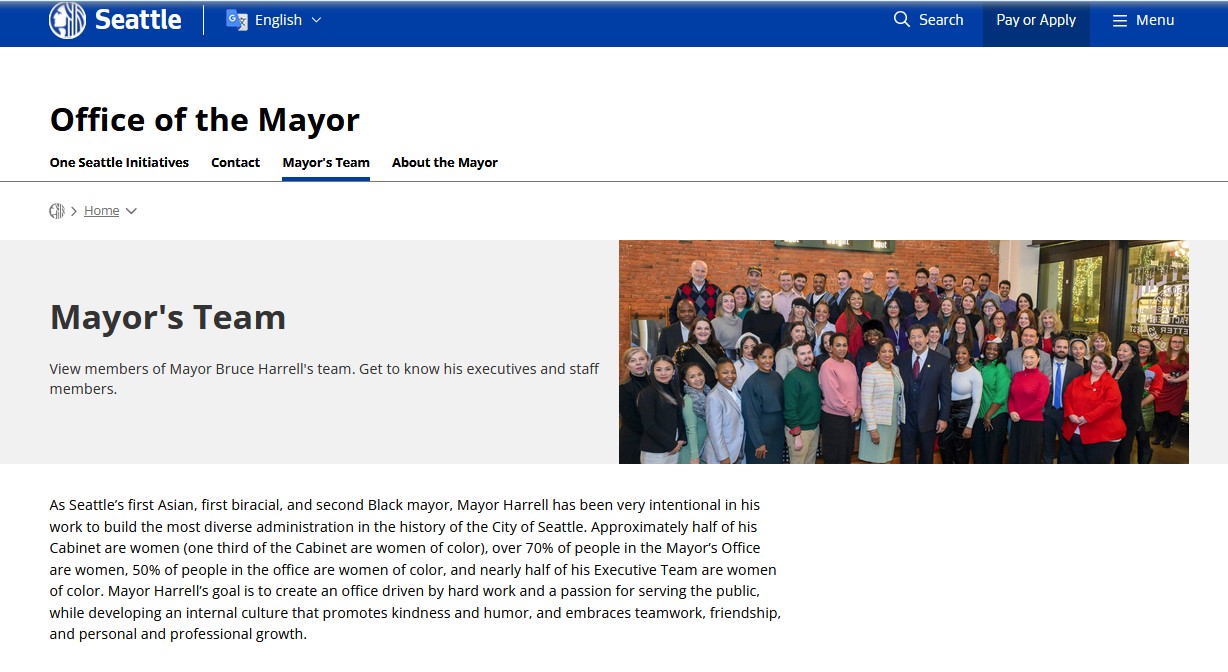The height and width of the screenshot is (672, 1228).
Task: Click the Mayor's Team banner heading
Action: [x=168, y=317]
